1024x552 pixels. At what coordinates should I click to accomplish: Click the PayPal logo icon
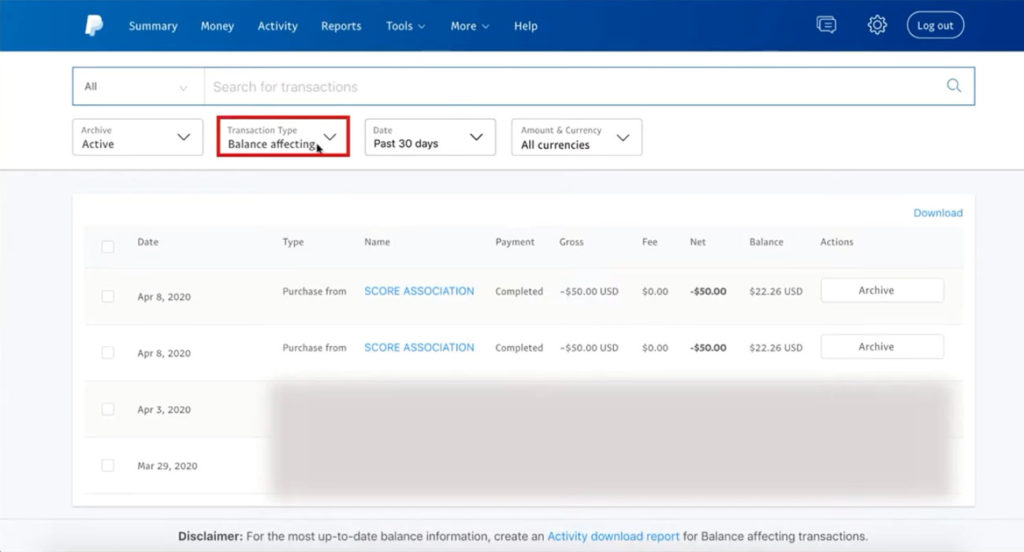tap(94, 26)
